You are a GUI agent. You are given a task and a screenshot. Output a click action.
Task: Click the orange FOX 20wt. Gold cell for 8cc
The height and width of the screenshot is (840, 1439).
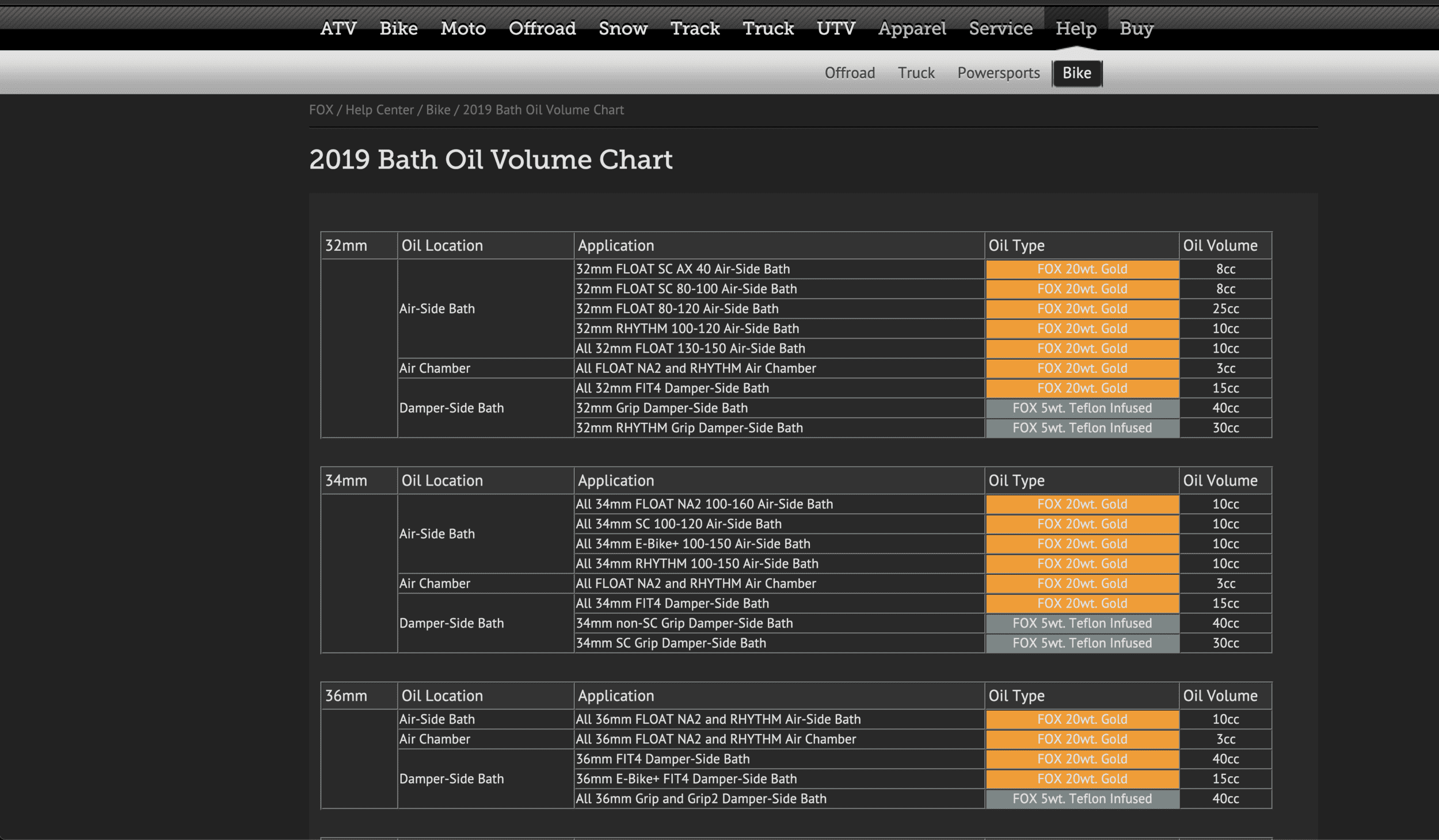pos(1082,269)
